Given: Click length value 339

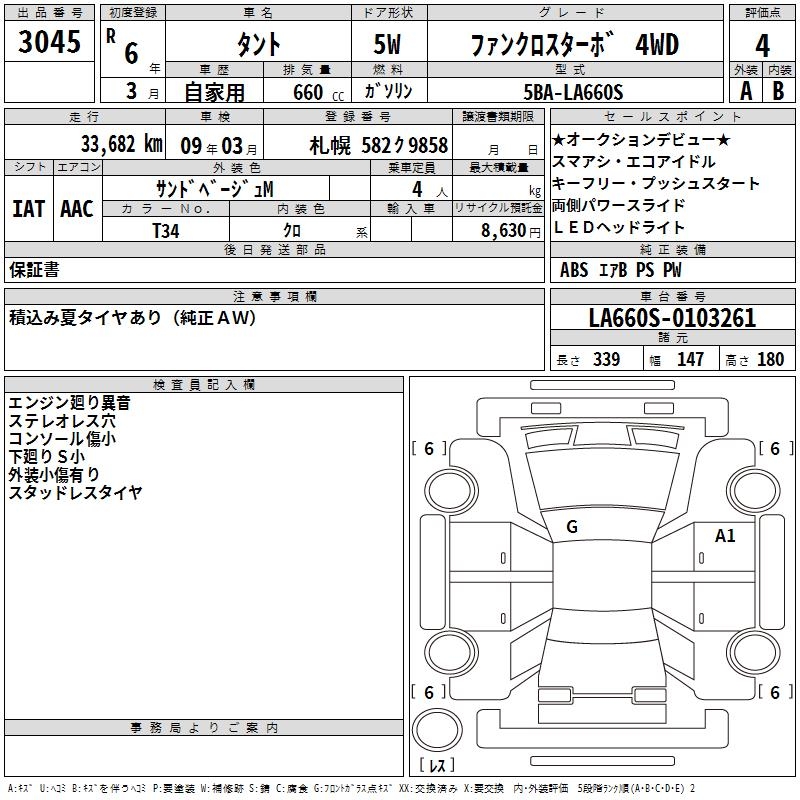Looking at the screenshot, I should click(x=606, y=359).
